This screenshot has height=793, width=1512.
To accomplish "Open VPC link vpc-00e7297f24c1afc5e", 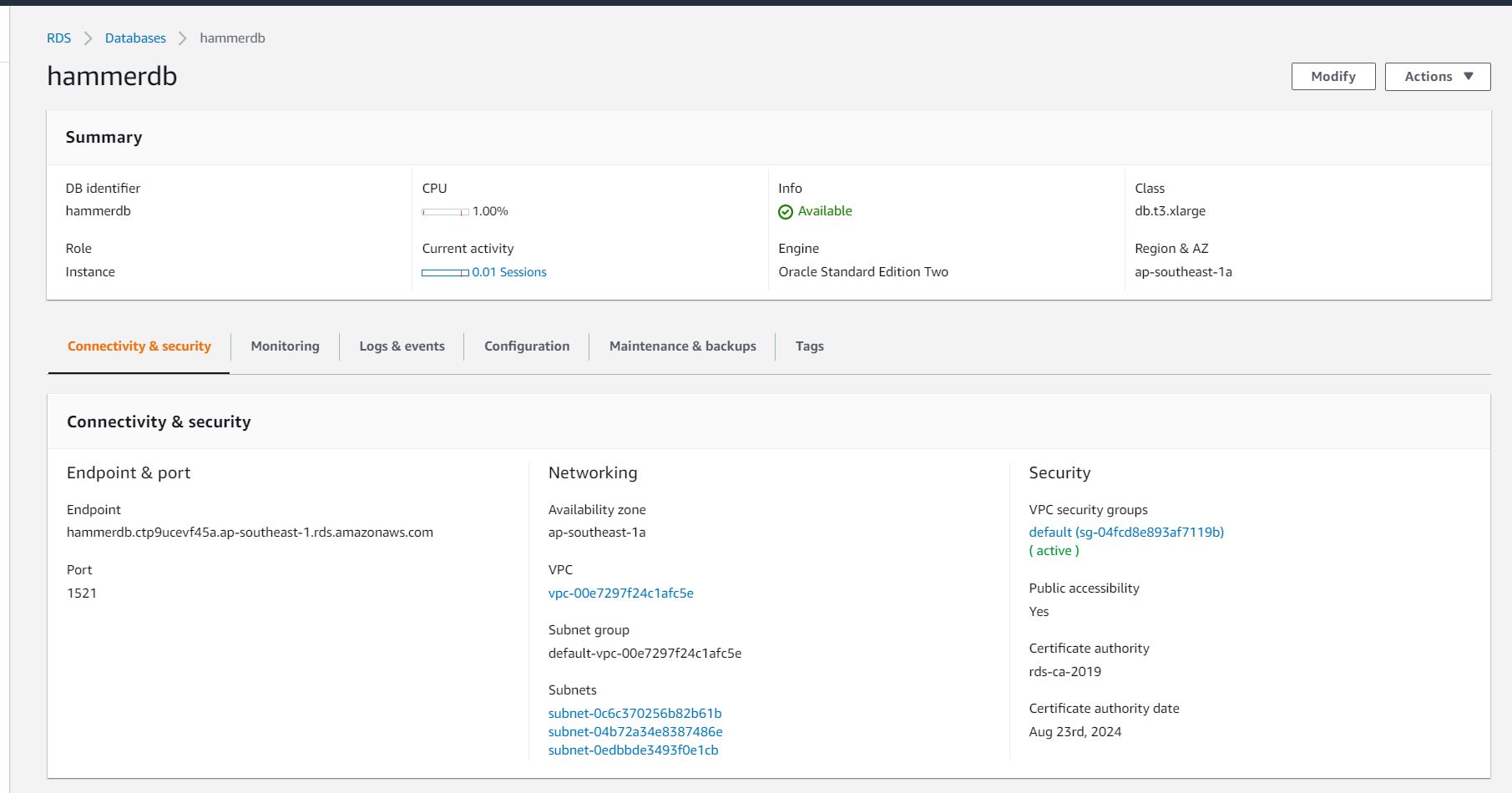I will click(620, 593).
